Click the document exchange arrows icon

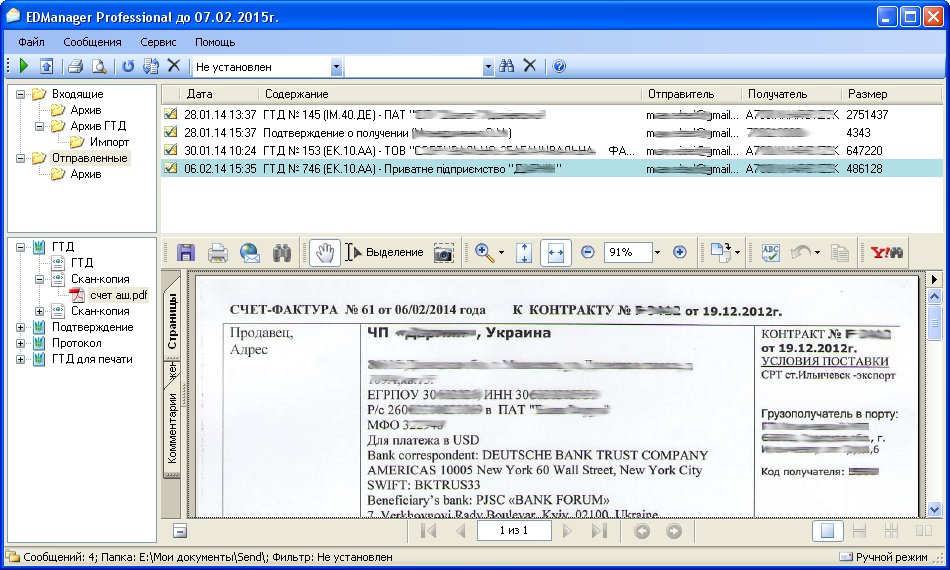[x=151, y=66]
